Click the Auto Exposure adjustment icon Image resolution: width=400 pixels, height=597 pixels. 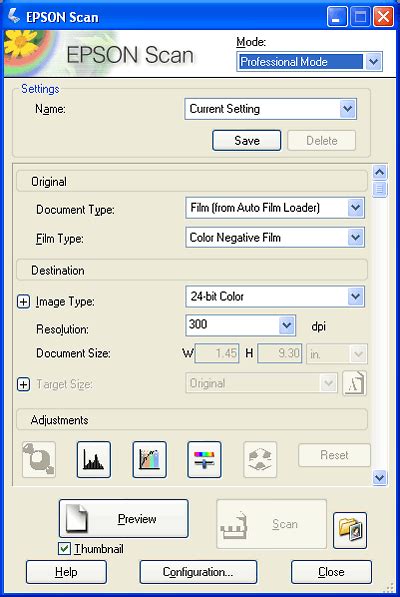[39, 459]
